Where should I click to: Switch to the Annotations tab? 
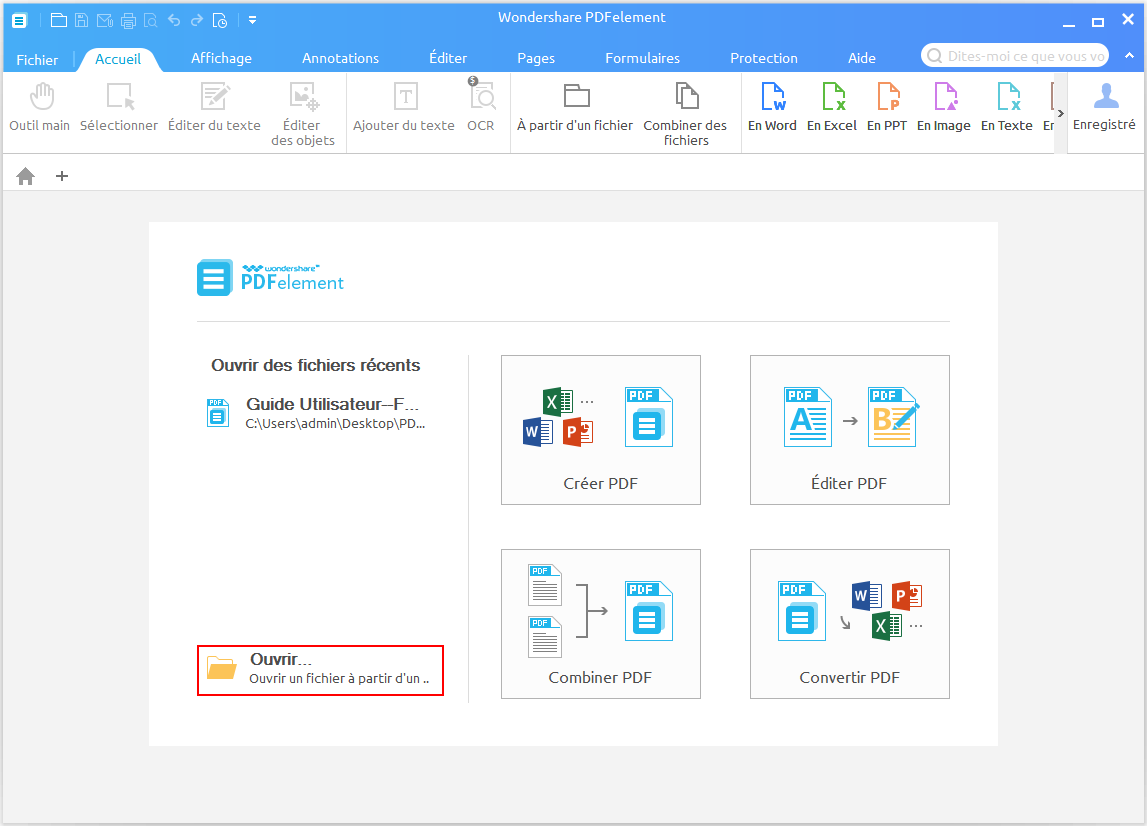click(x=340, y=58)
